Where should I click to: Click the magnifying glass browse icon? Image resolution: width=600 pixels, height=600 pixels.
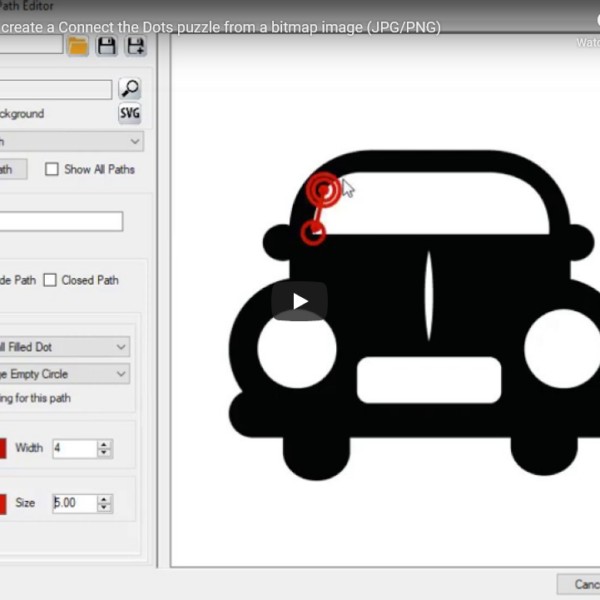tap(130, 89)
